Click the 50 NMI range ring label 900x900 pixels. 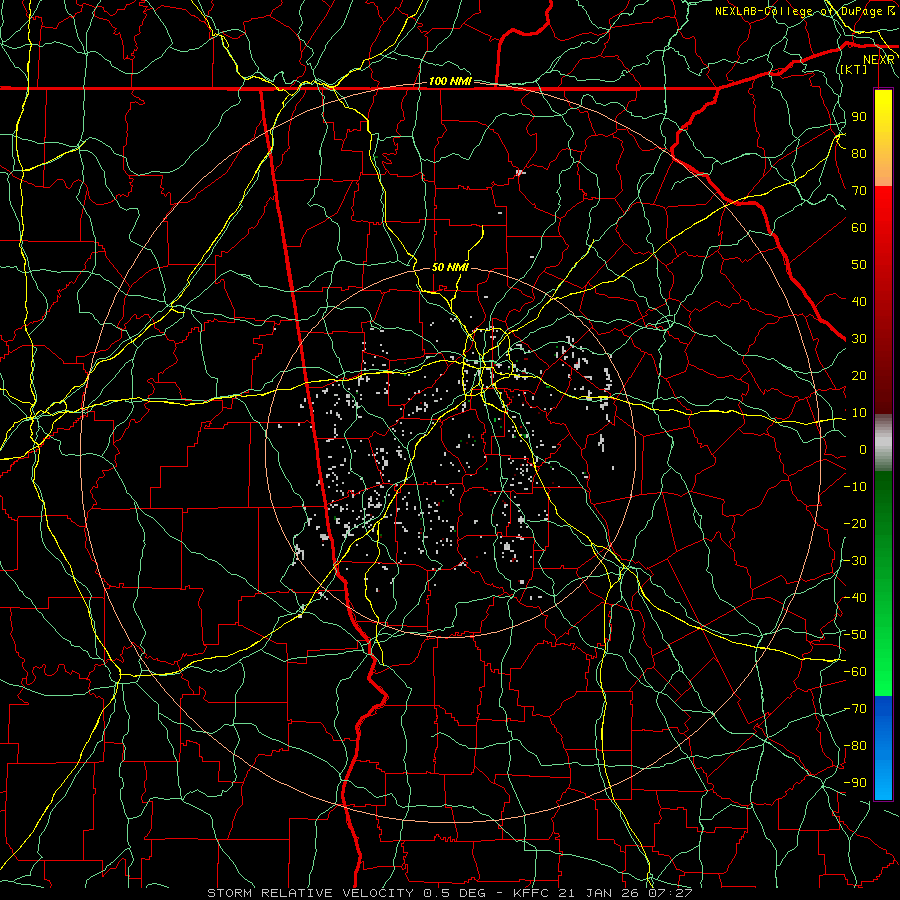(450, 267)
